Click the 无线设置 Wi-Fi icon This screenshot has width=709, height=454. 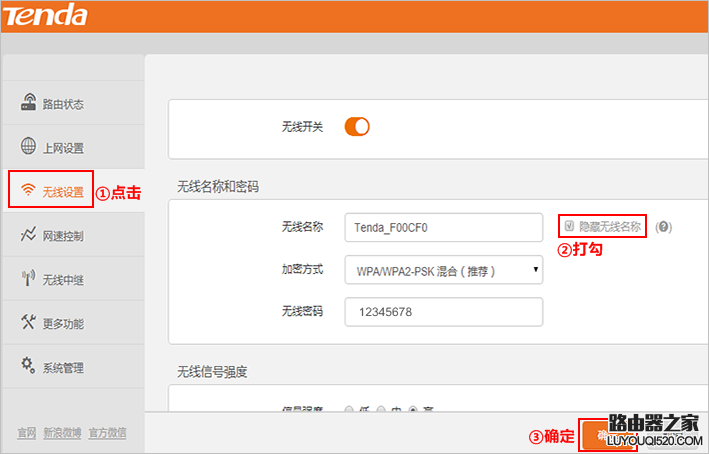(x=28, y=191)
